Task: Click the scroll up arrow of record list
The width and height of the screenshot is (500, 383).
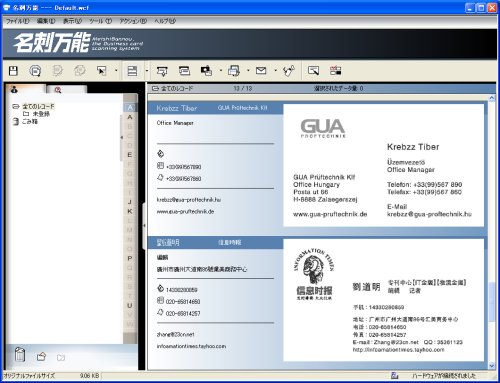Action: click(492, 98)
